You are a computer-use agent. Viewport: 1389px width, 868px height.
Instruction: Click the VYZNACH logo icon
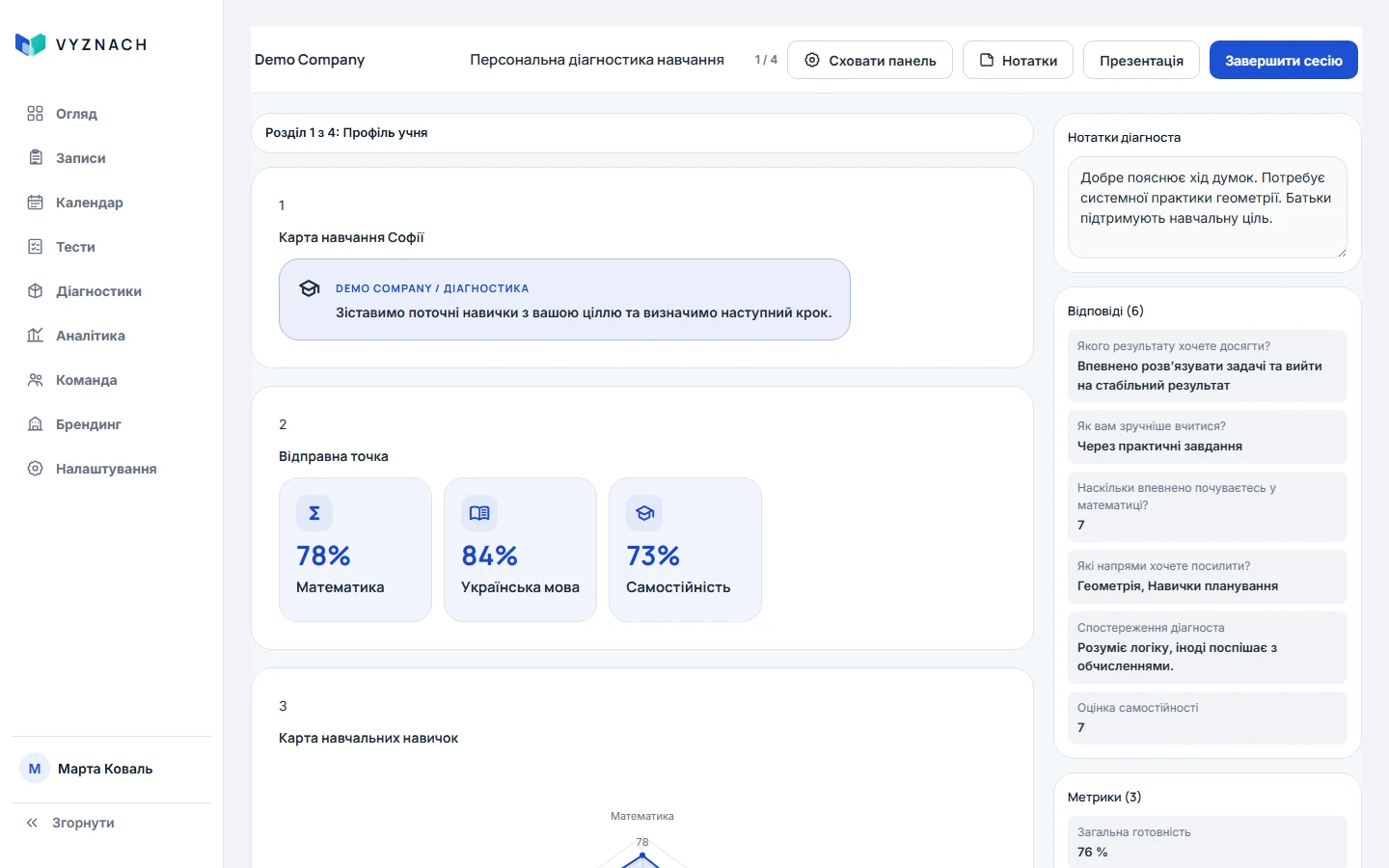click(31, 44)
